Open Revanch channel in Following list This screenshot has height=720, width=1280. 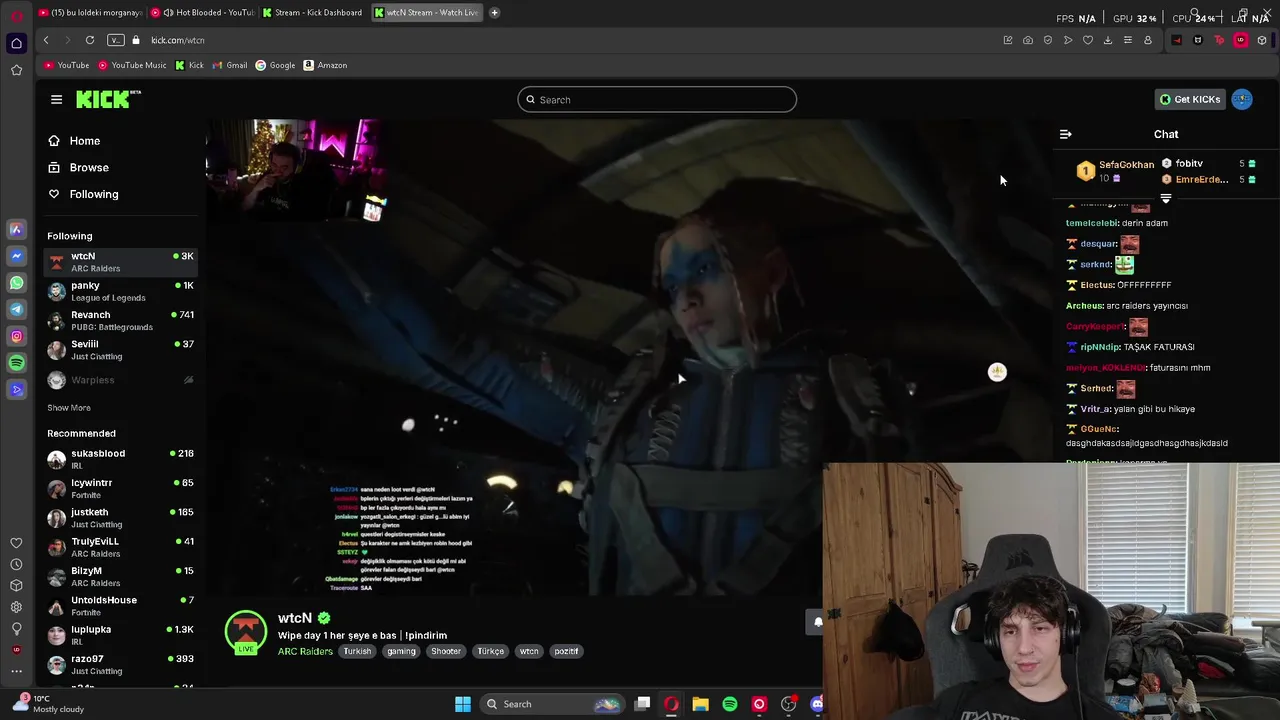coord(120,320)
